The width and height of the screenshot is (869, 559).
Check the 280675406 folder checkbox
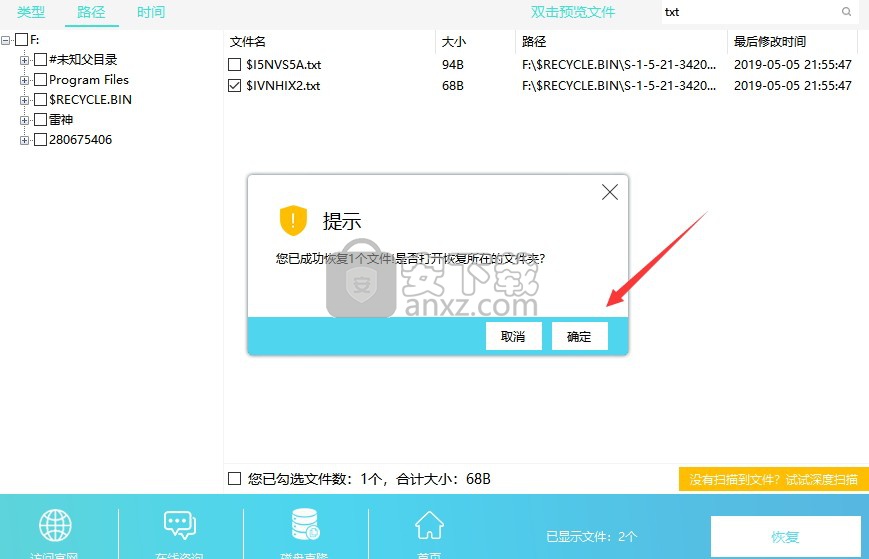[40, 140]
